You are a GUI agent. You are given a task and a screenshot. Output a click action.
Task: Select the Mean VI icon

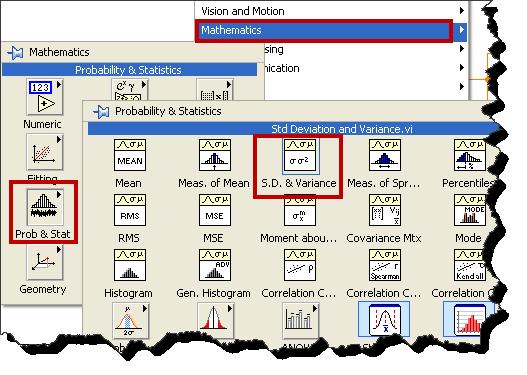[130, 155]
